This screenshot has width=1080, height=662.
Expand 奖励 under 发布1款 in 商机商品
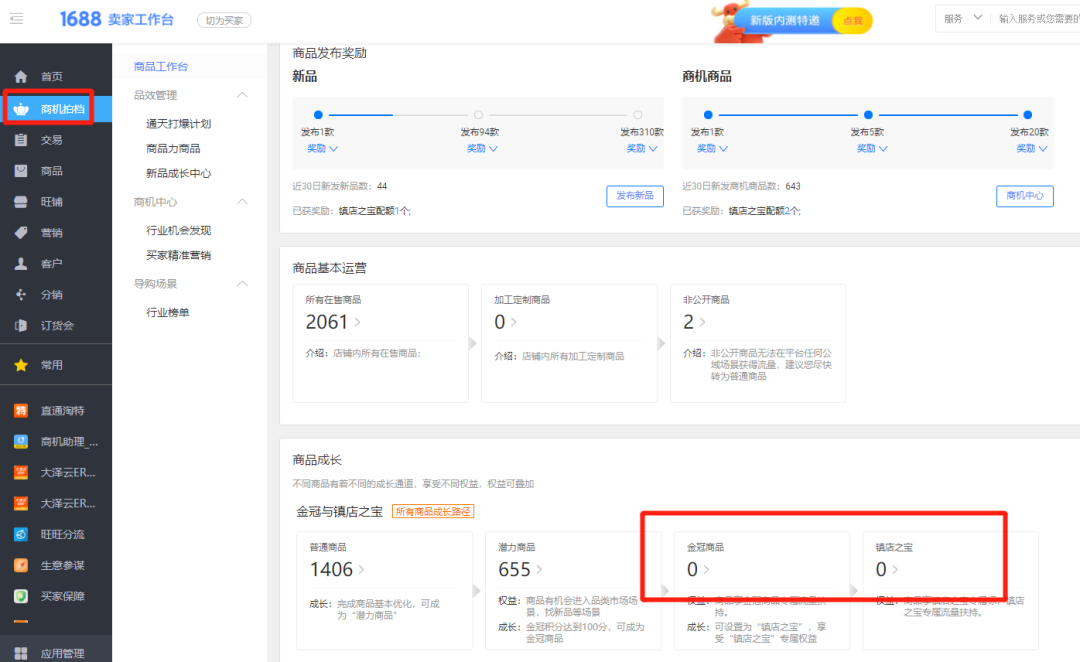click(x=712, y=149)
